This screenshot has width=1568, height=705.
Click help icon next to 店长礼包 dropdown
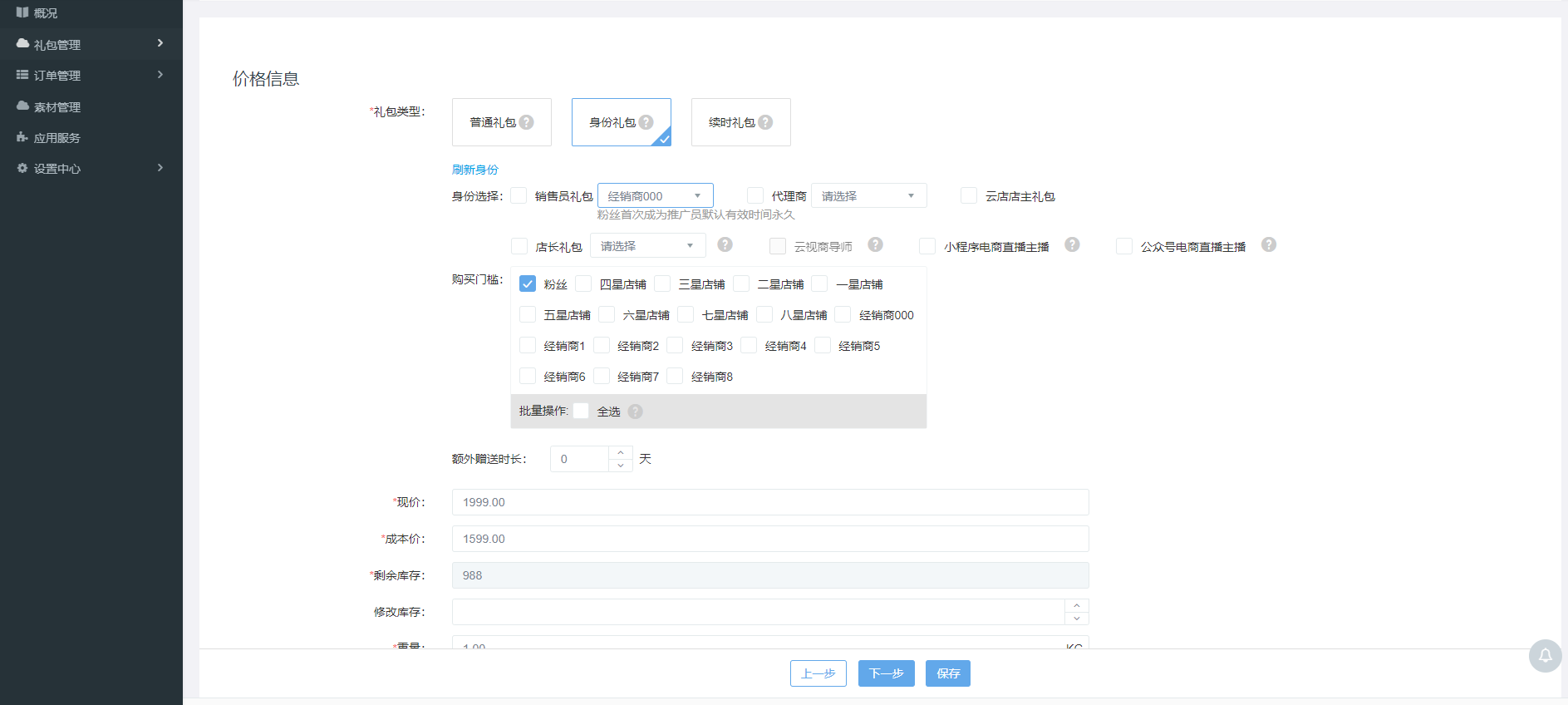pyautogui.click(x=725, y=244)
